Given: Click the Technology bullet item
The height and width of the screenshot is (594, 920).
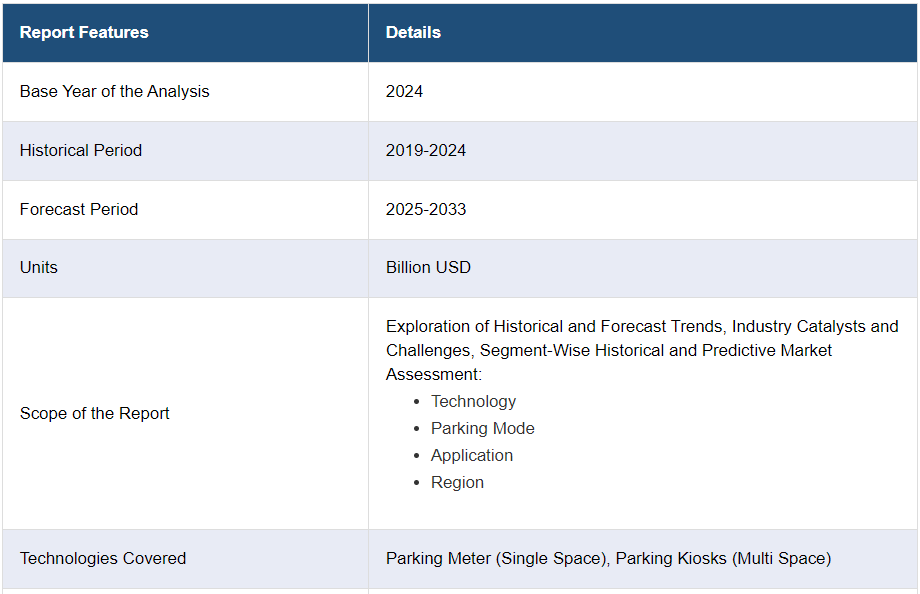Looking at the screenshot, I should (x=473, y=401).
